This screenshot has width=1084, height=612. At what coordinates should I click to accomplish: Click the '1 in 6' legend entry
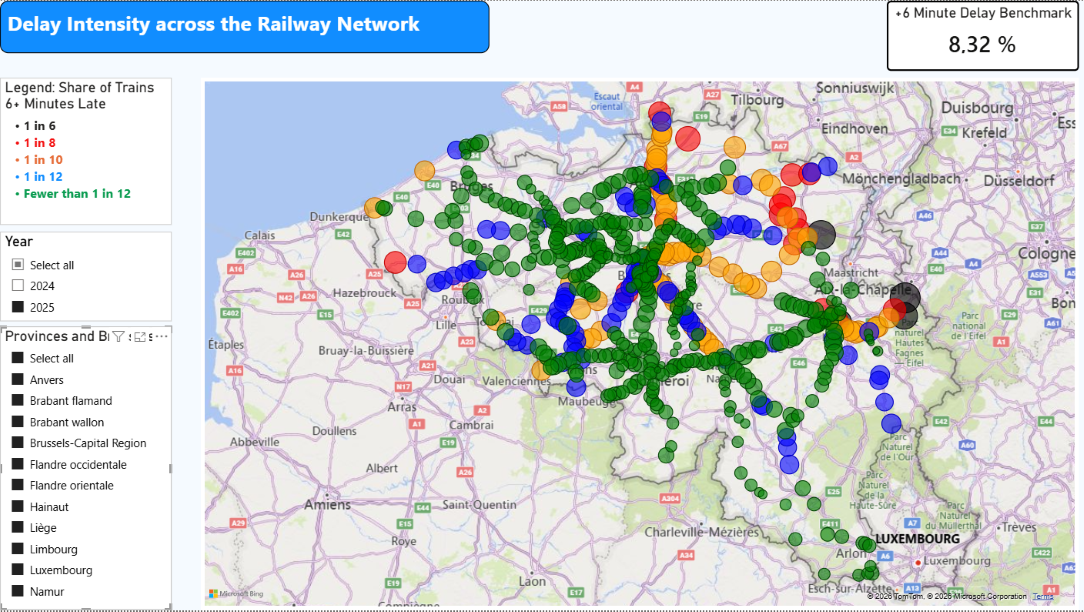[x=39, y=126]
